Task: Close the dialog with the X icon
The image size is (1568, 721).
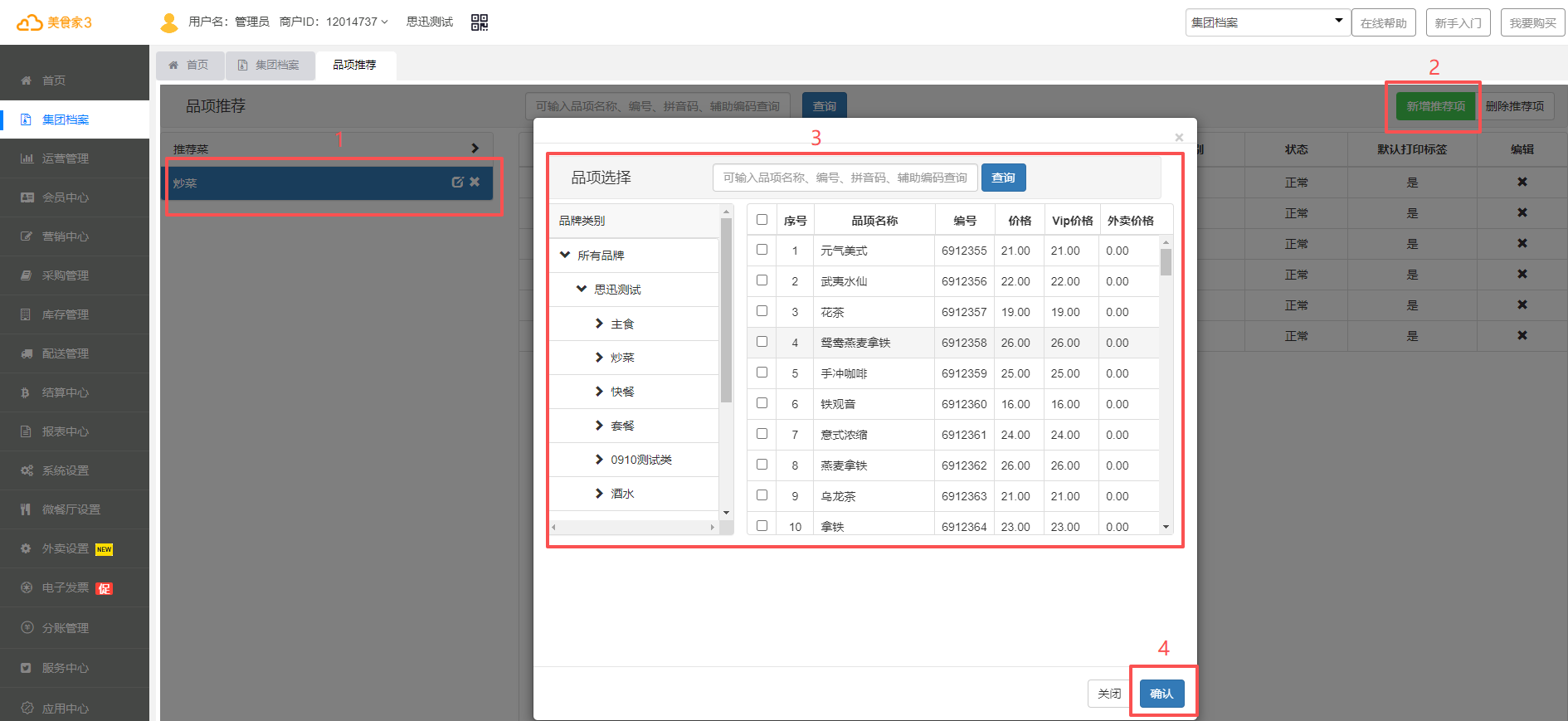Action: click(1179, 138)
